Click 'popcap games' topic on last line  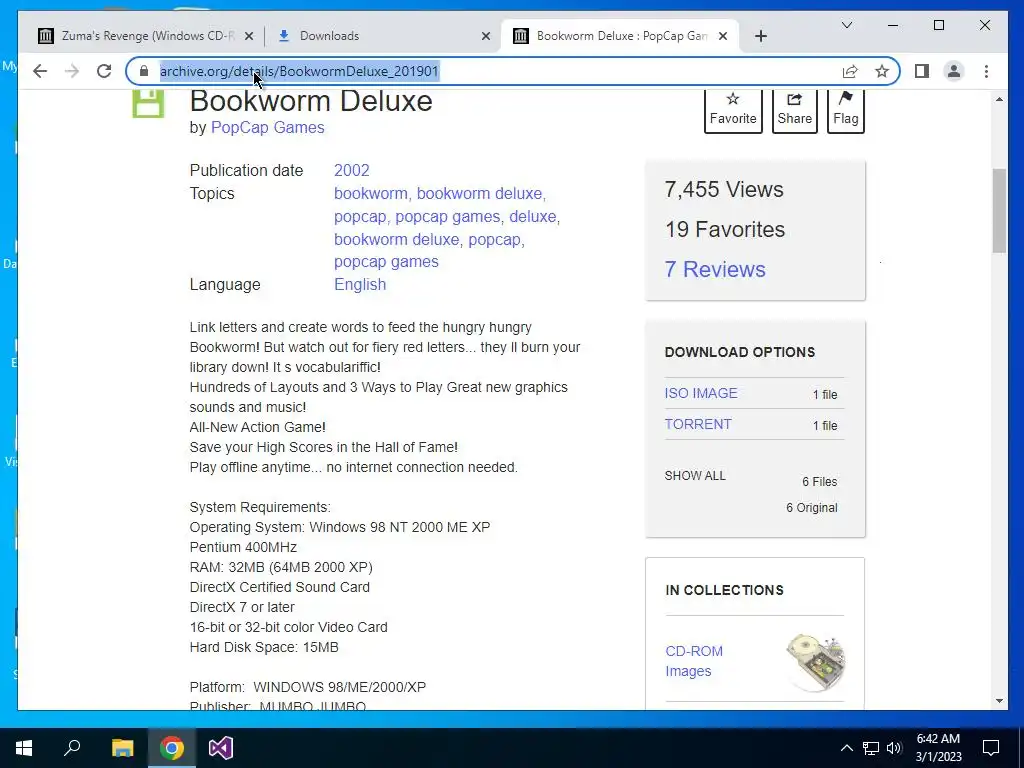[386, 261]
